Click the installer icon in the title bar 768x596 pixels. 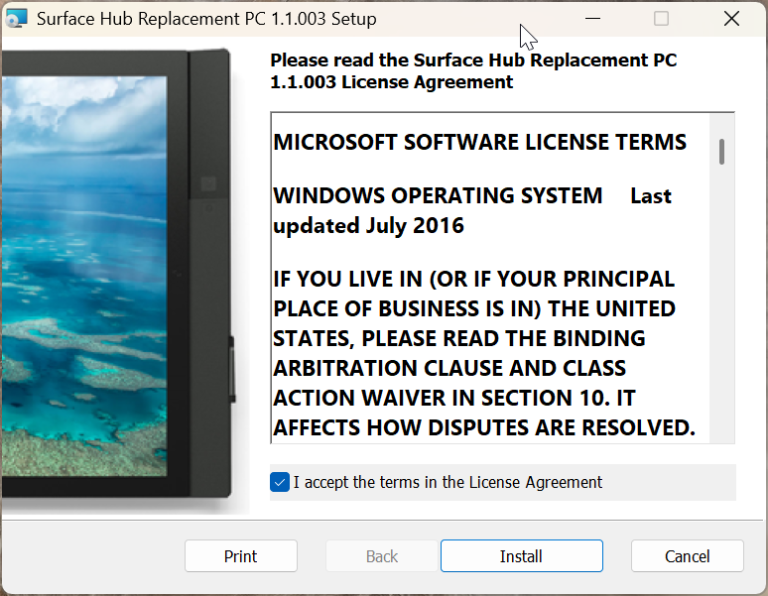(x=17, y=19)
